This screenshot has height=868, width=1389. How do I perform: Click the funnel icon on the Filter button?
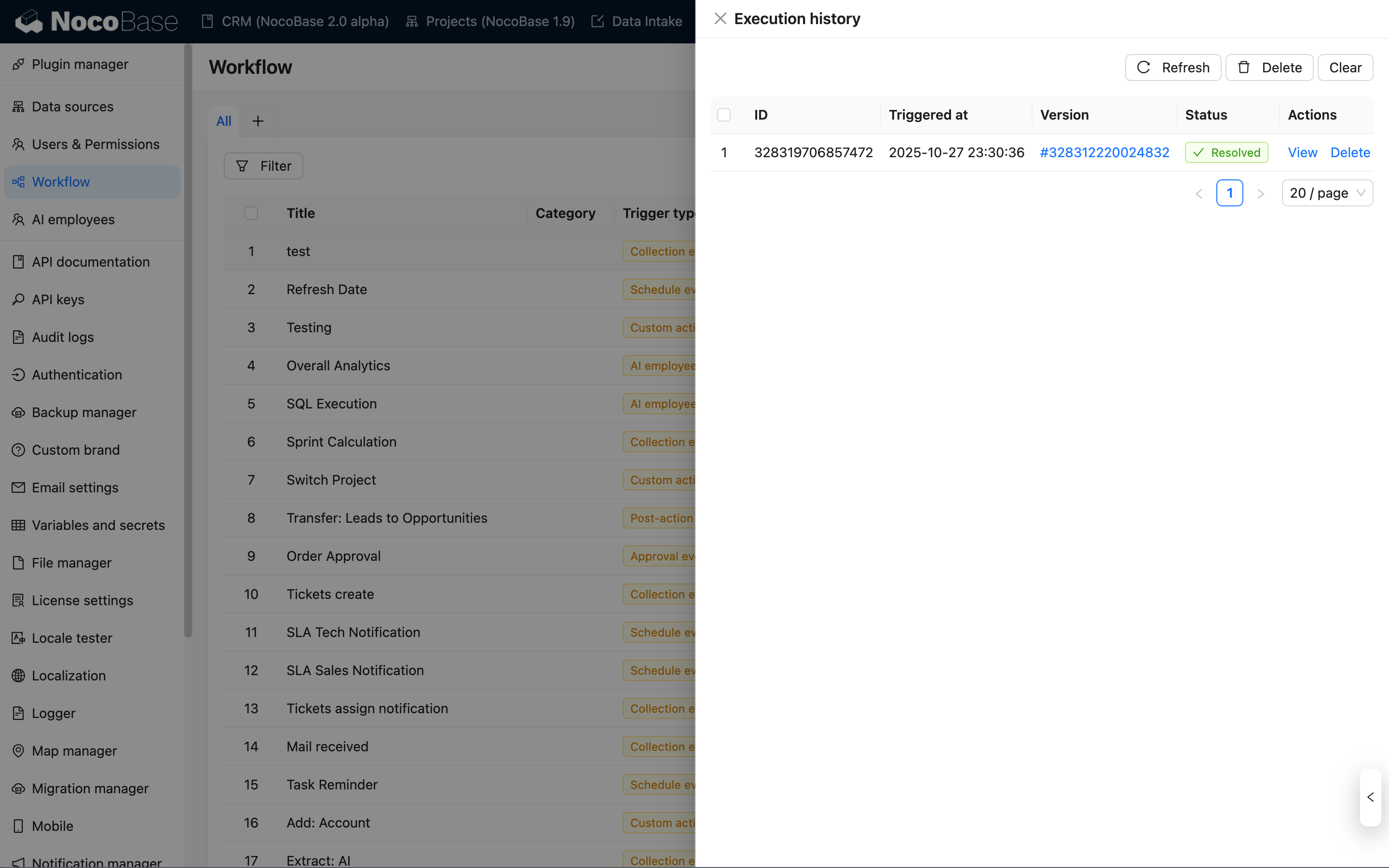coord(243,166)
